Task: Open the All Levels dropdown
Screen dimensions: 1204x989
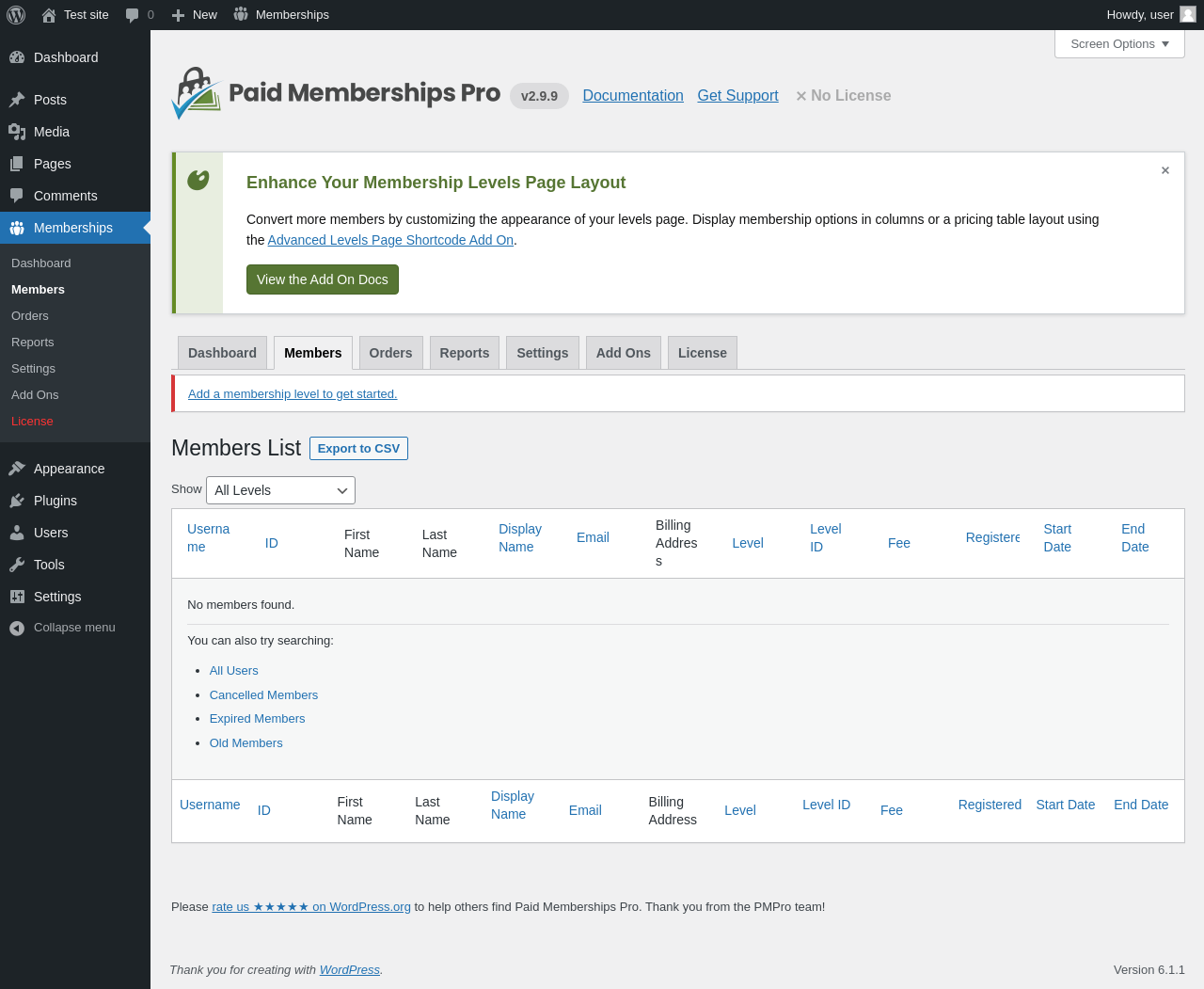Action: click(280, 490)
